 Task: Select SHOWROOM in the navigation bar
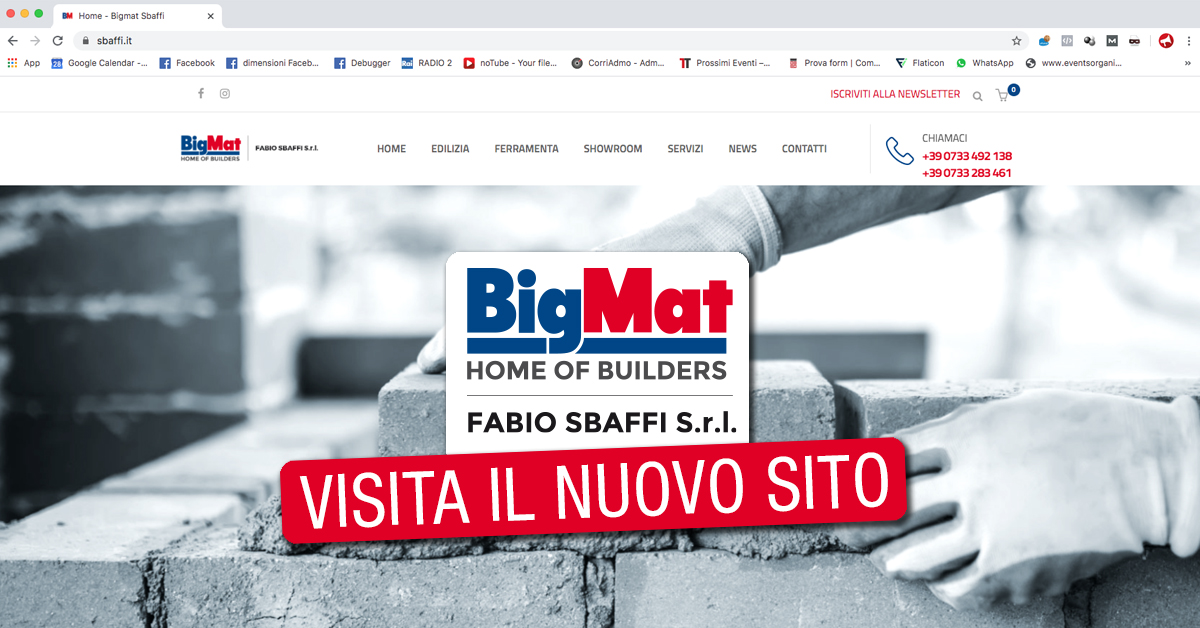click(612, 149)
